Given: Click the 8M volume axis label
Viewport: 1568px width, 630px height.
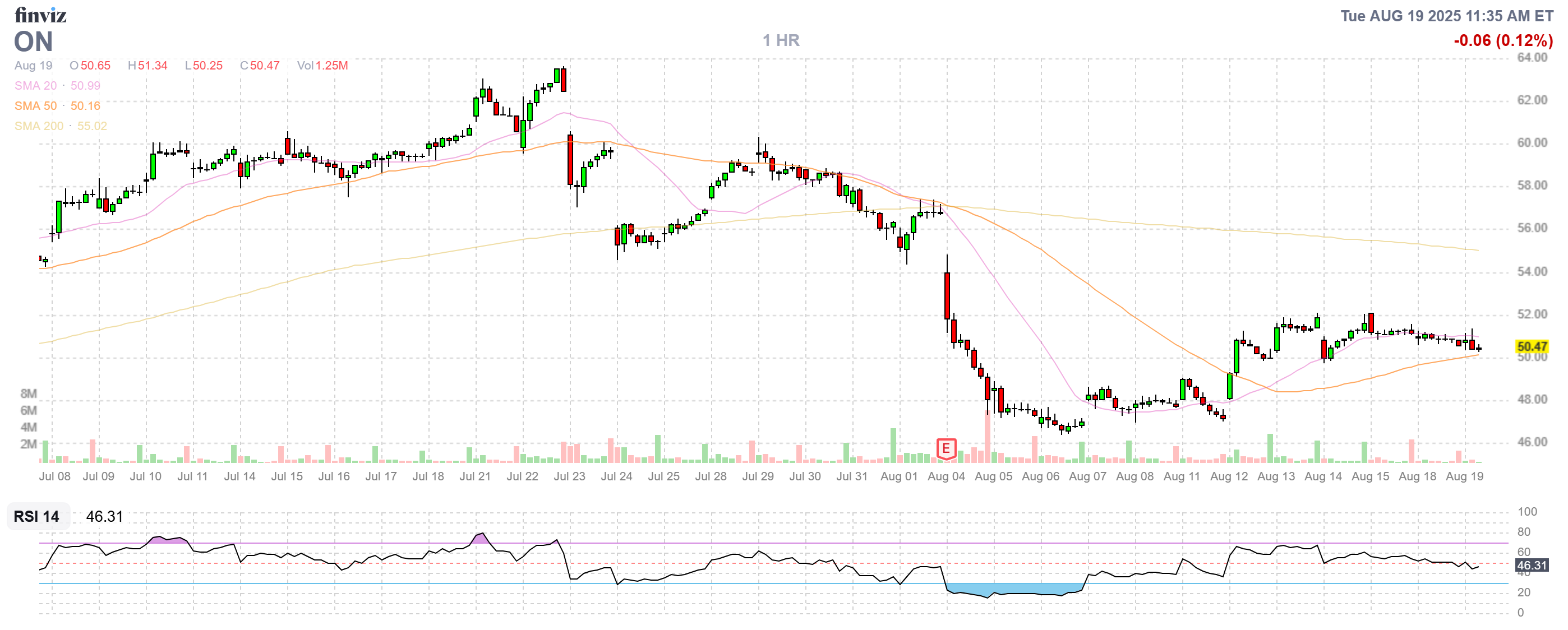Looking at the screenshot, I should click(29, 393).
